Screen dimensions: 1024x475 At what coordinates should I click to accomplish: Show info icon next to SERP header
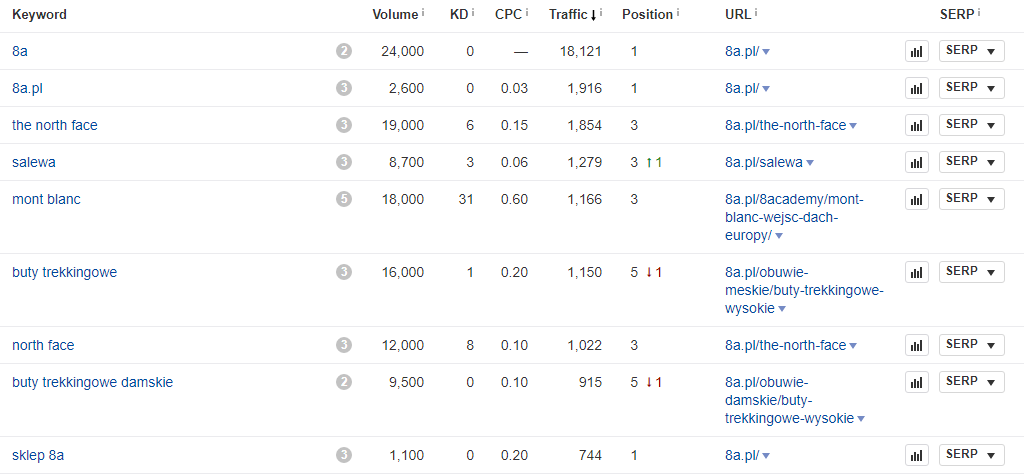pos(979,12)
